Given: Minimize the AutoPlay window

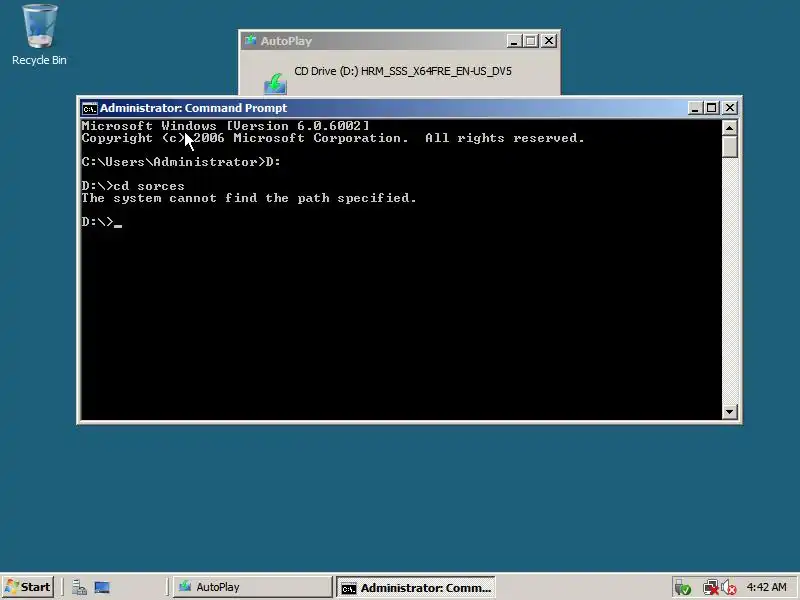Looking at the screenshot, I should coord(514,41).
